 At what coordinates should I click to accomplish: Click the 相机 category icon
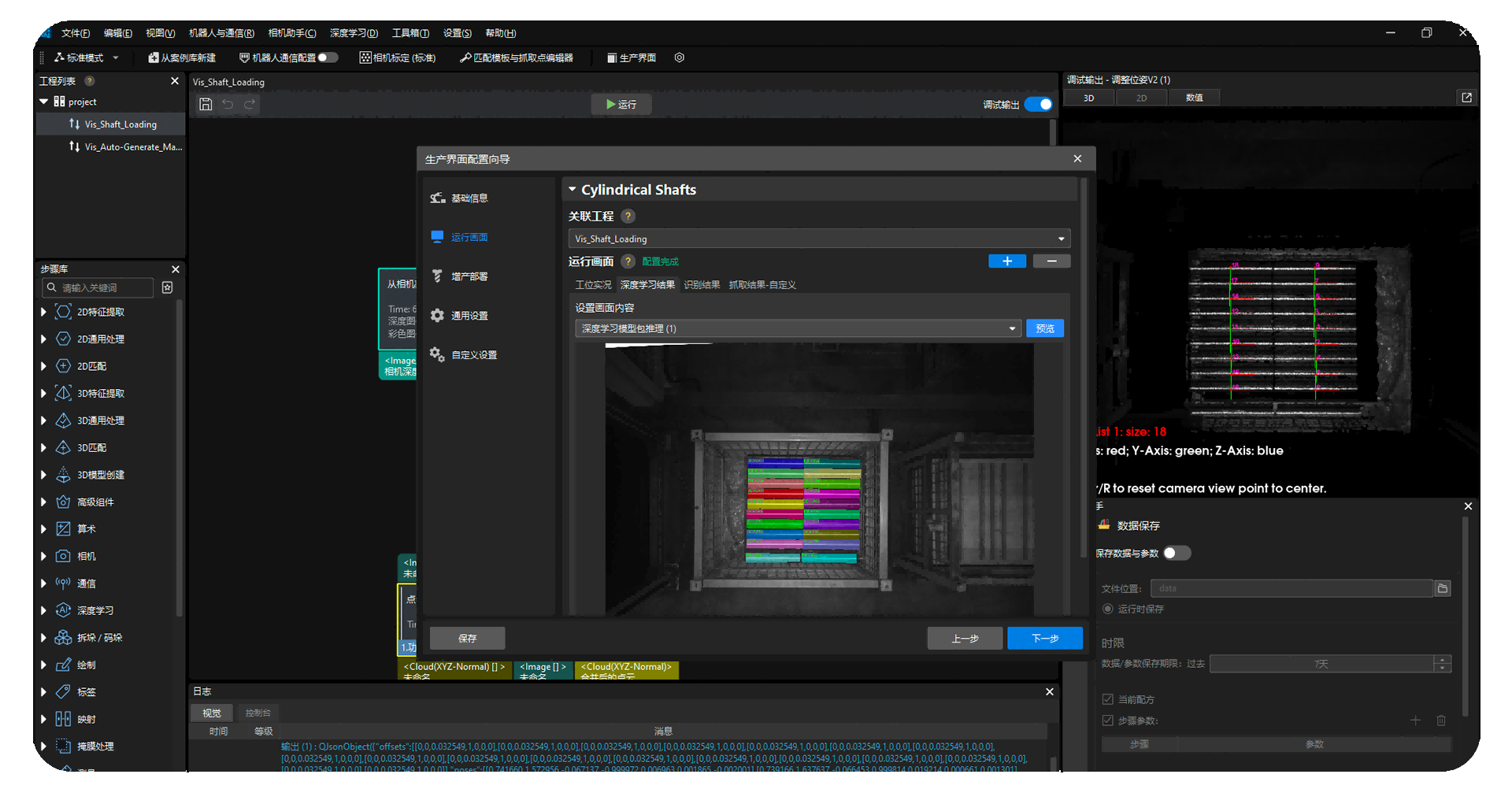pos(63,557)
